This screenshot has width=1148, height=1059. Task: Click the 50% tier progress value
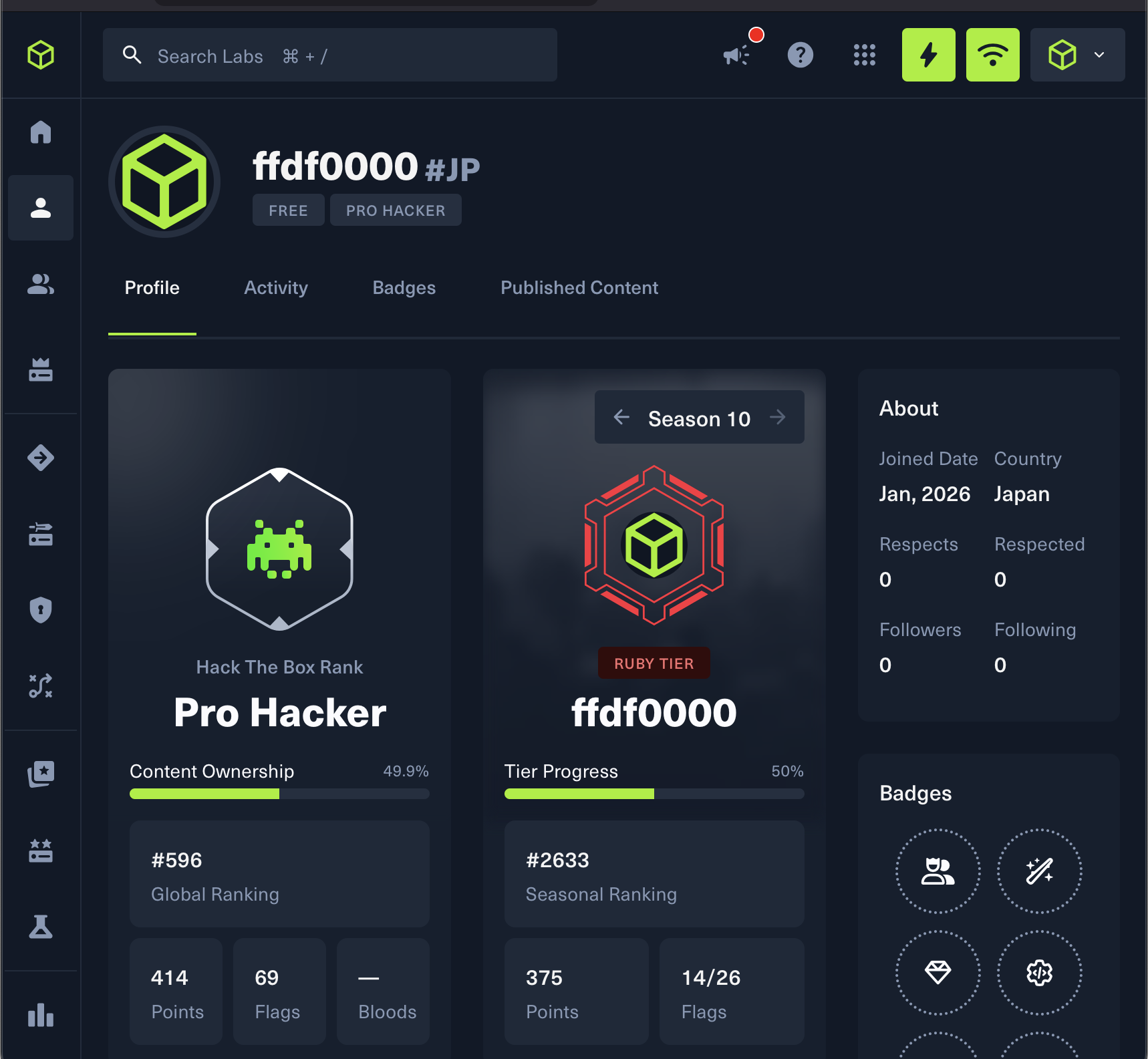coord(787,771)
